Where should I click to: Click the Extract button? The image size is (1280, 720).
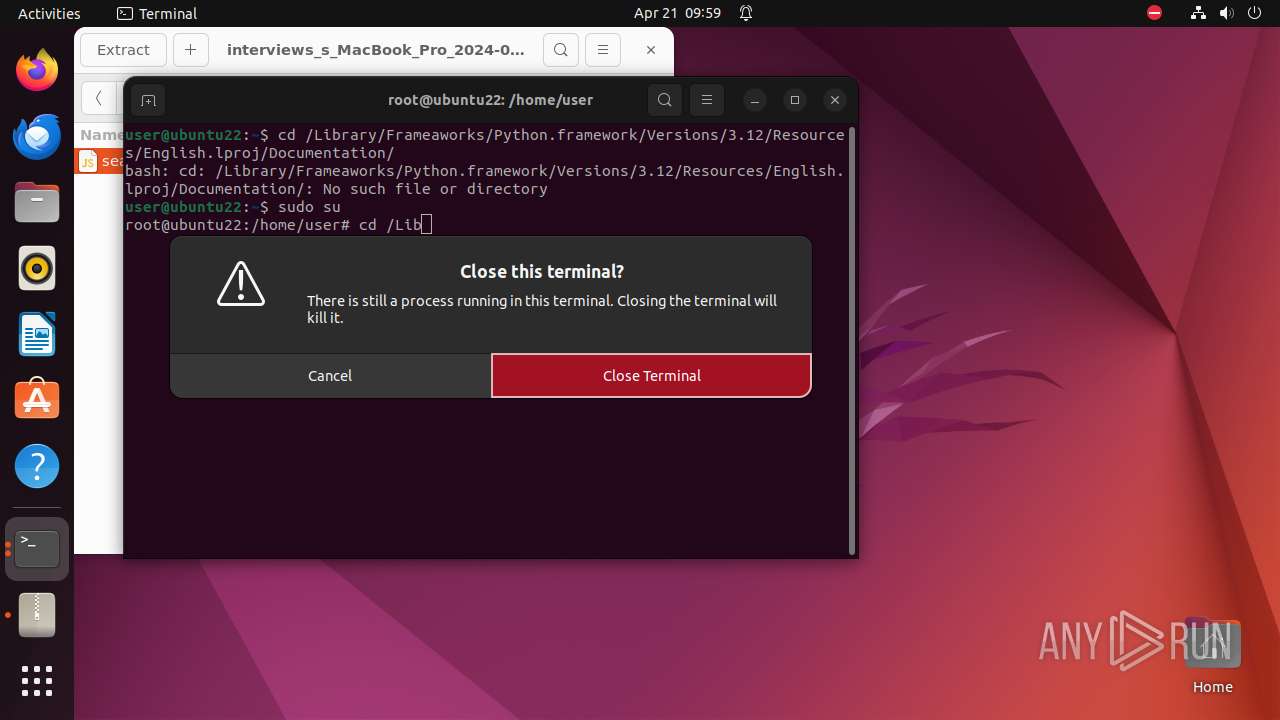tap(124, 50)
